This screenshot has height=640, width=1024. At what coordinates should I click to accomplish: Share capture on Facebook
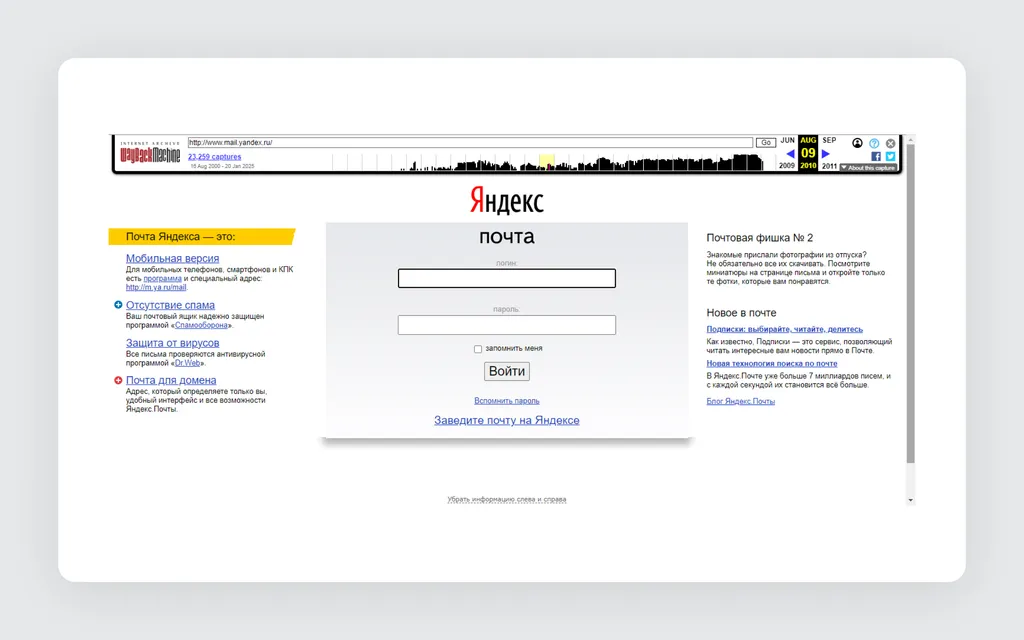tap(876, 156)
